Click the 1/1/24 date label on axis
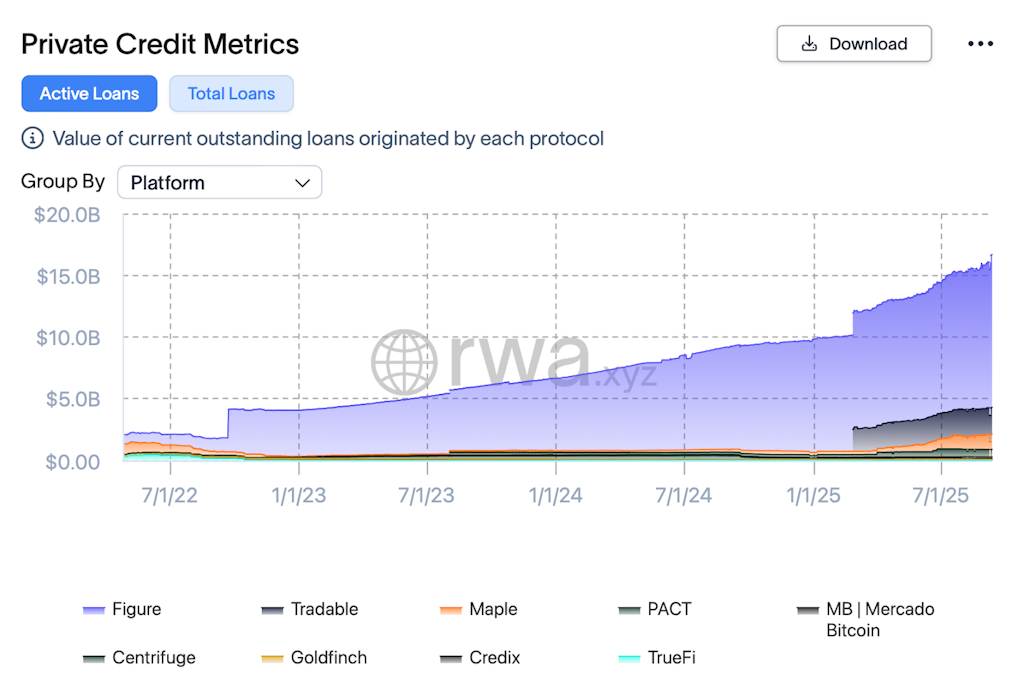The width and height of the screenshot is (1024, 692). 556,495
